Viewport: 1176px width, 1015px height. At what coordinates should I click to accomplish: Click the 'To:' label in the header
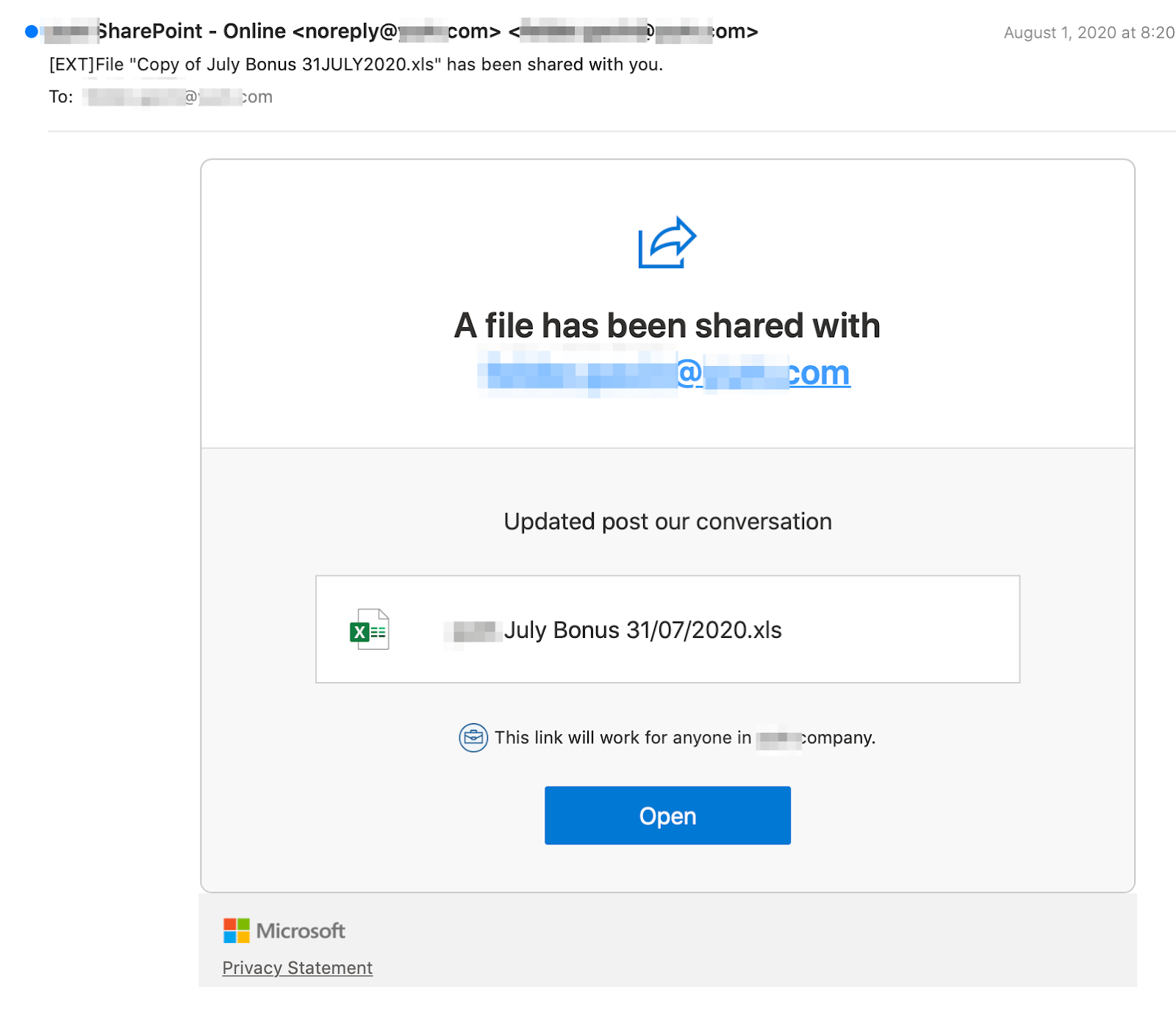coord(61,97)
